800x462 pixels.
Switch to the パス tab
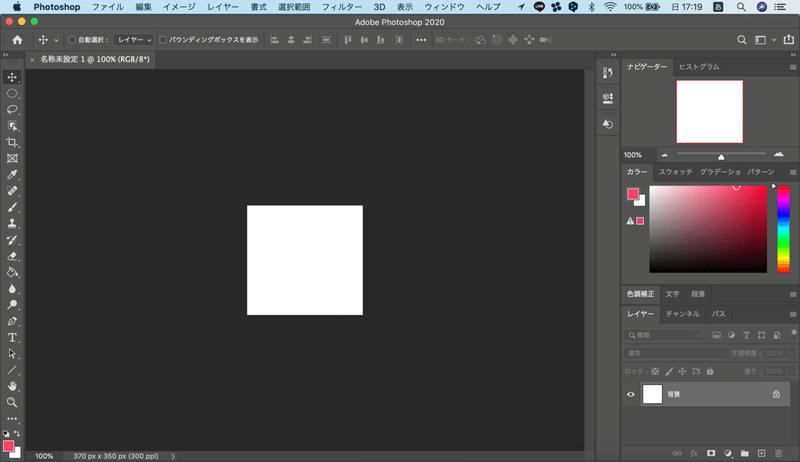click(718, 314)
